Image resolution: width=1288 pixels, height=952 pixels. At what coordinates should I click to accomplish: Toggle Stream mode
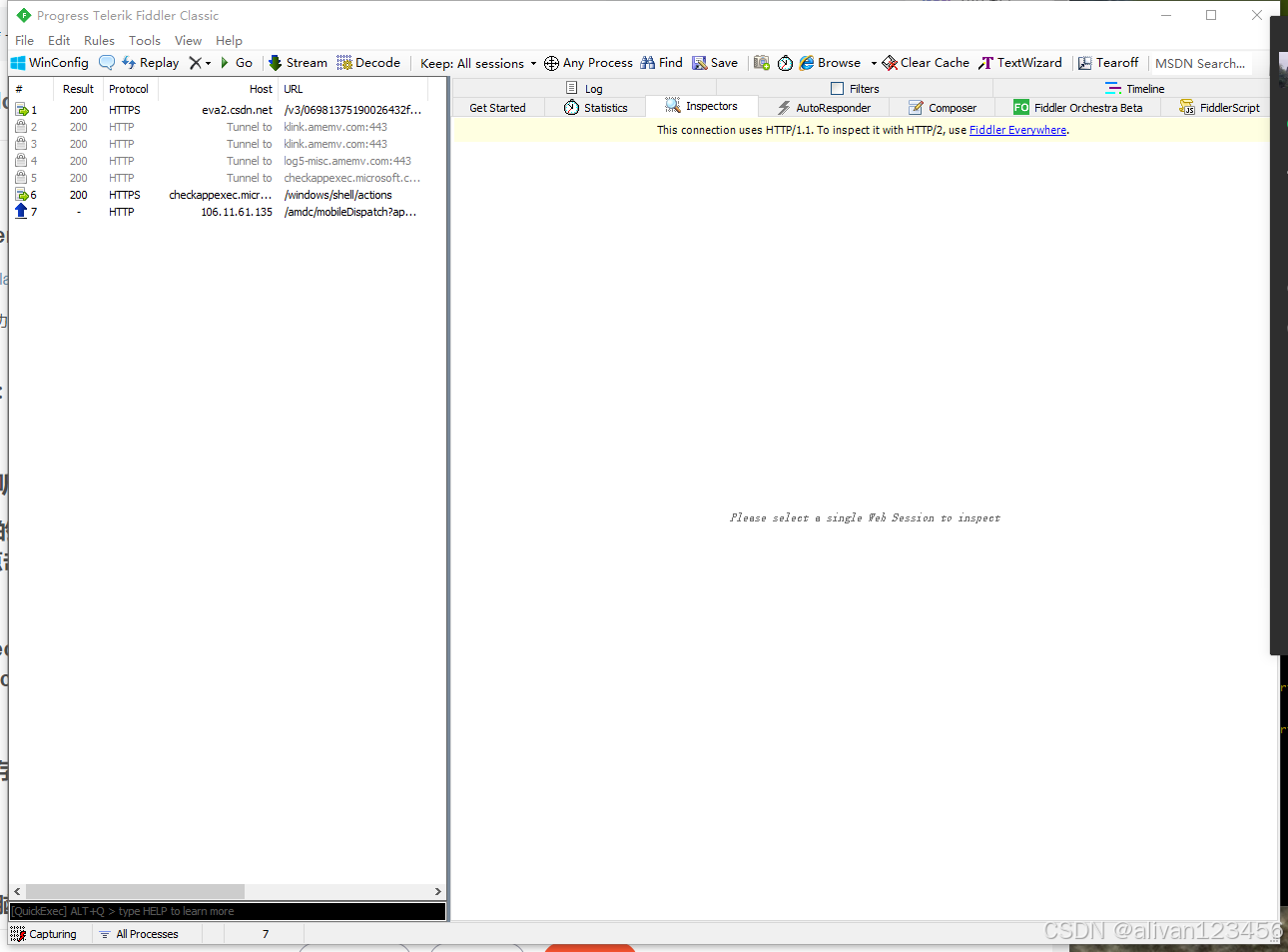tap(298, 63)
